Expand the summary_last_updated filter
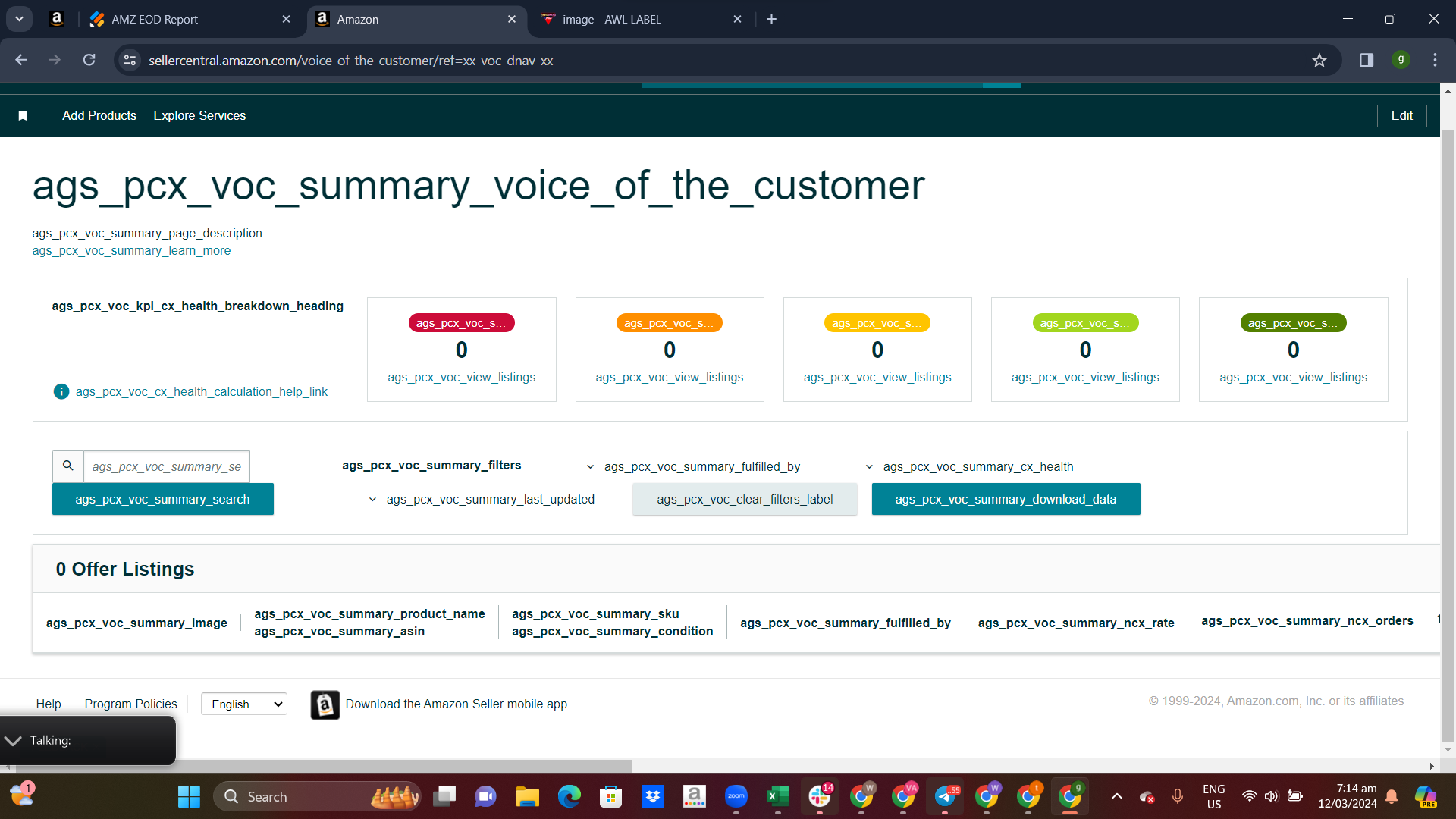 482,499
